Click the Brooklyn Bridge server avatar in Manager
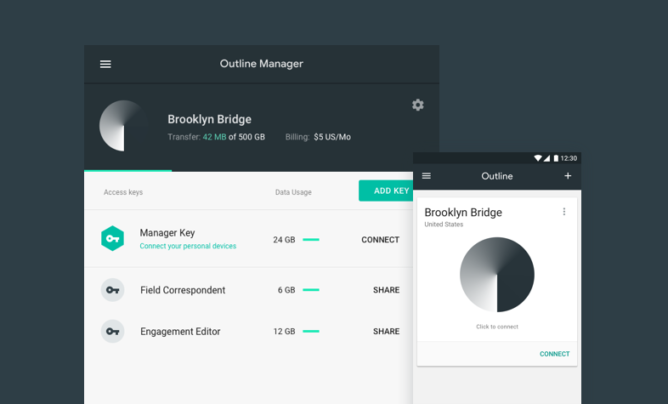 pyautogui.click(x=125, y=126)
